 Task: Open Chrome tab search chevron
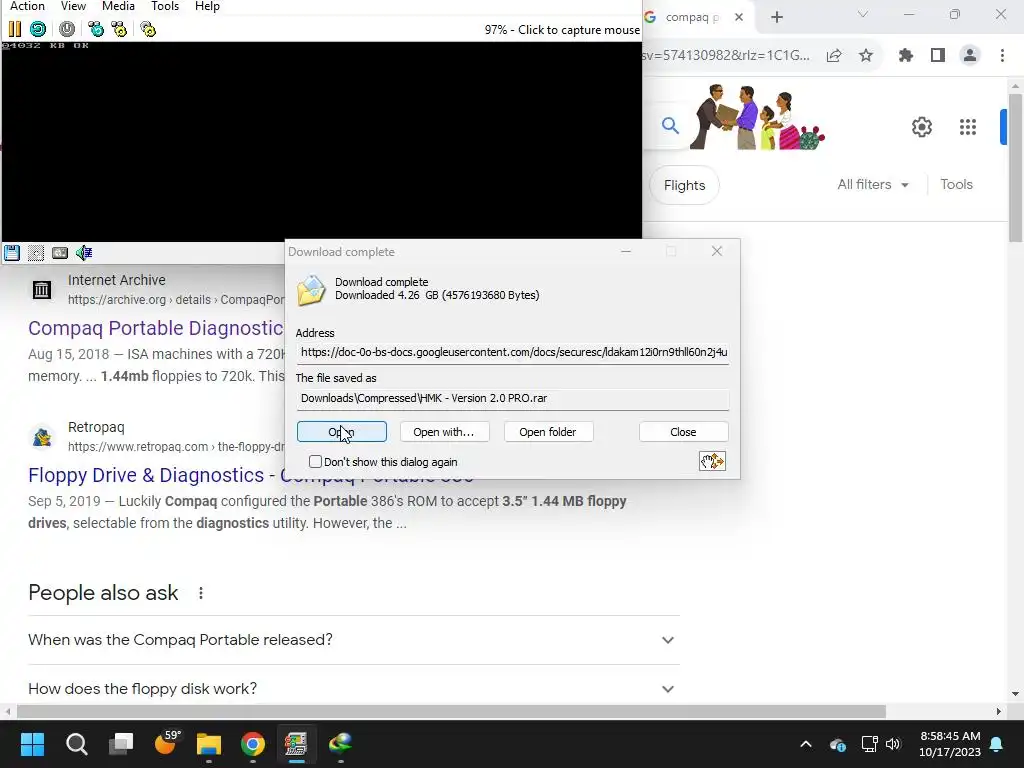[863, 14]
